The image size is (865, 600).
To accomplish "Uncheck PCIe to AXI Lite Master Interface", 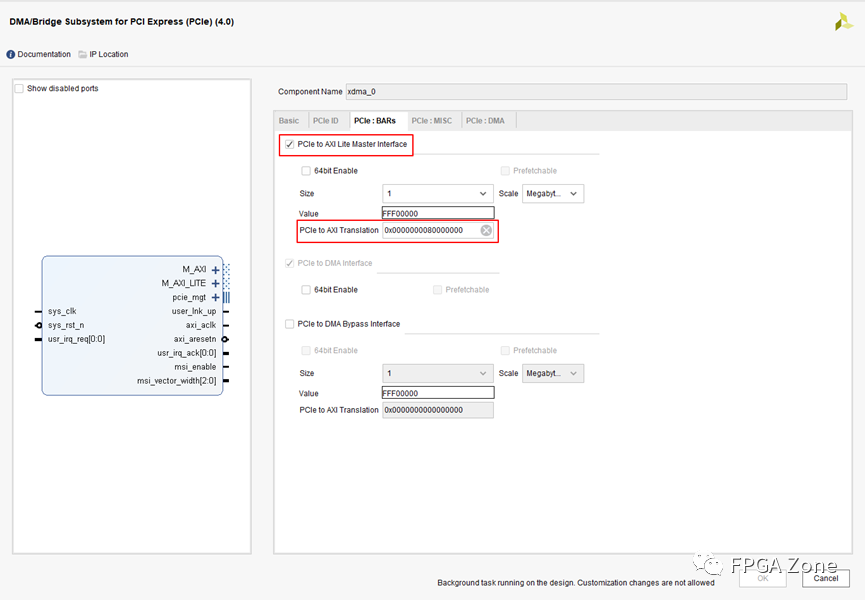I will [290, 144].
